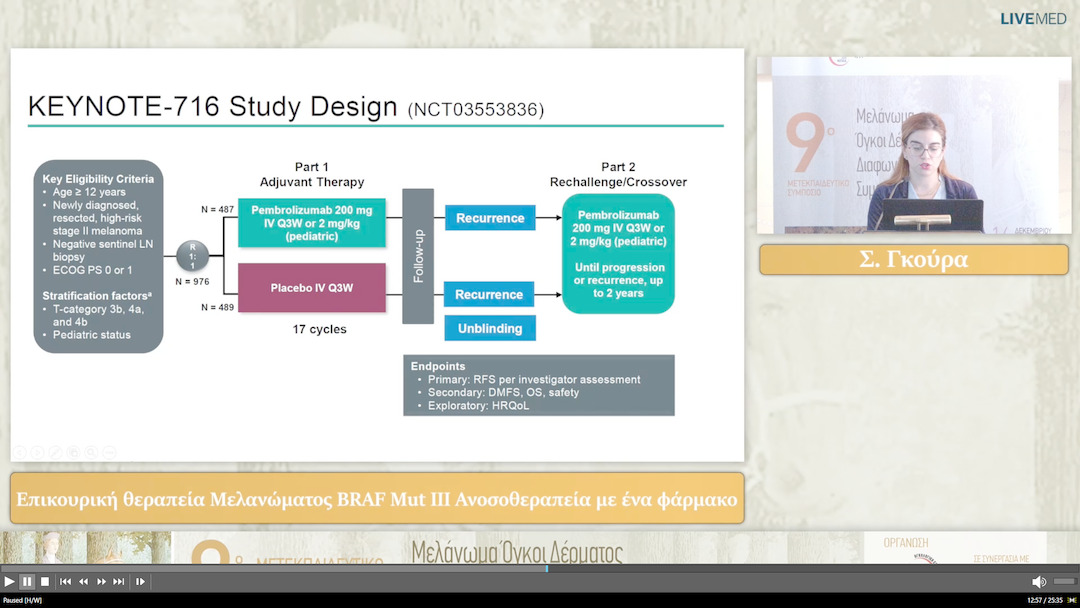Mute audio with speaker icon
Screen dimensions: 1080x608
pyautogui.click(x=1039, y=581)
